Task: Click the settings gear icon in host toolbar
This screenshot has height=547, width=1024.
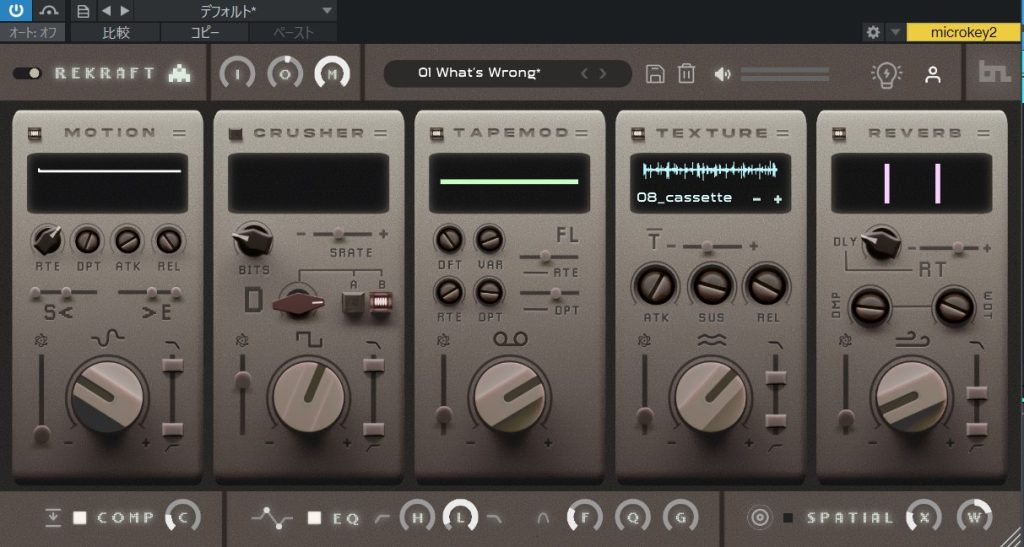Action: click(x=873, y=32)
